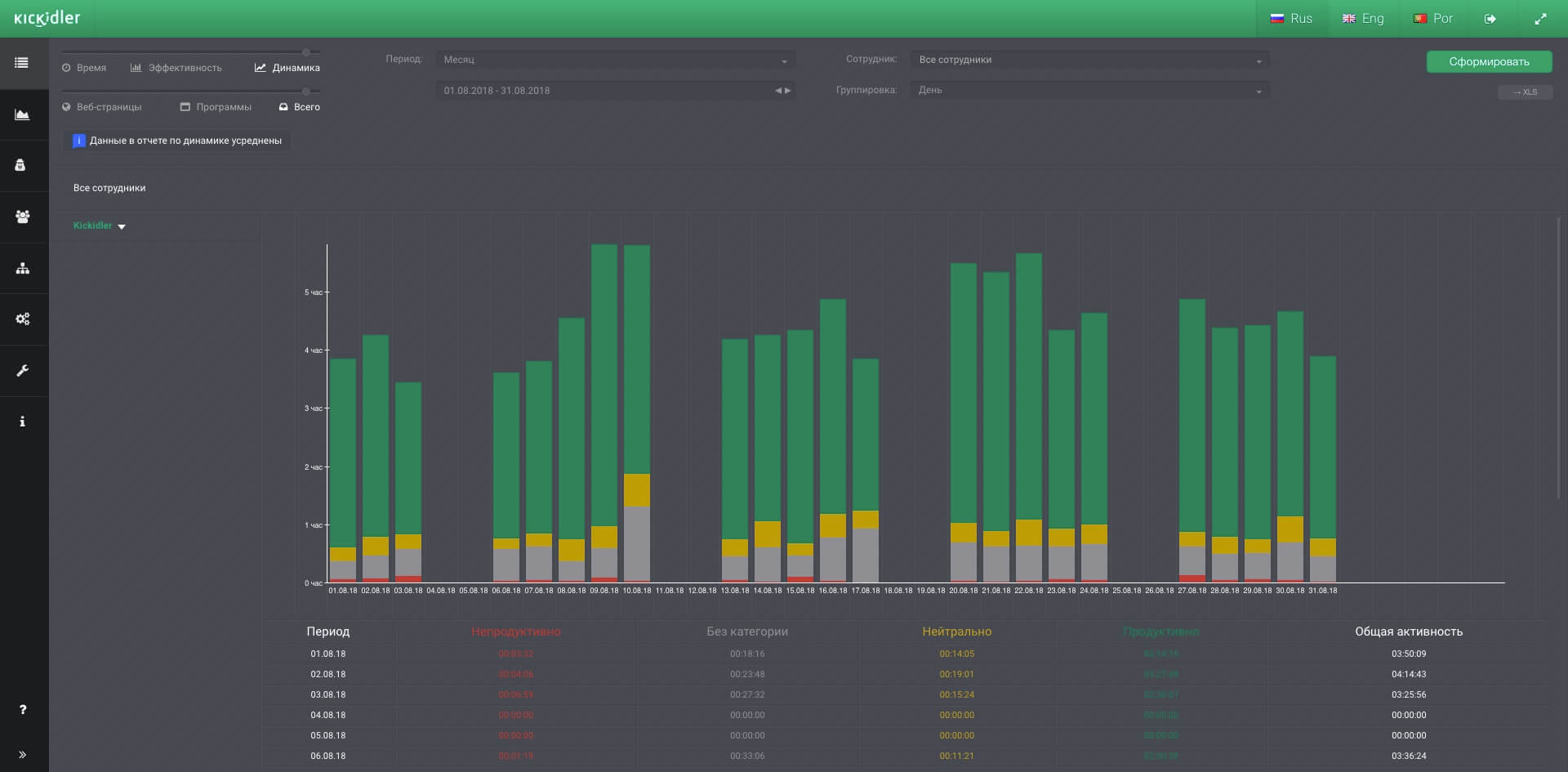The height and width of the screenshot is (772, 1568).
Task: Click the 10.08.18 chart bar
Action: click(637, 413)
